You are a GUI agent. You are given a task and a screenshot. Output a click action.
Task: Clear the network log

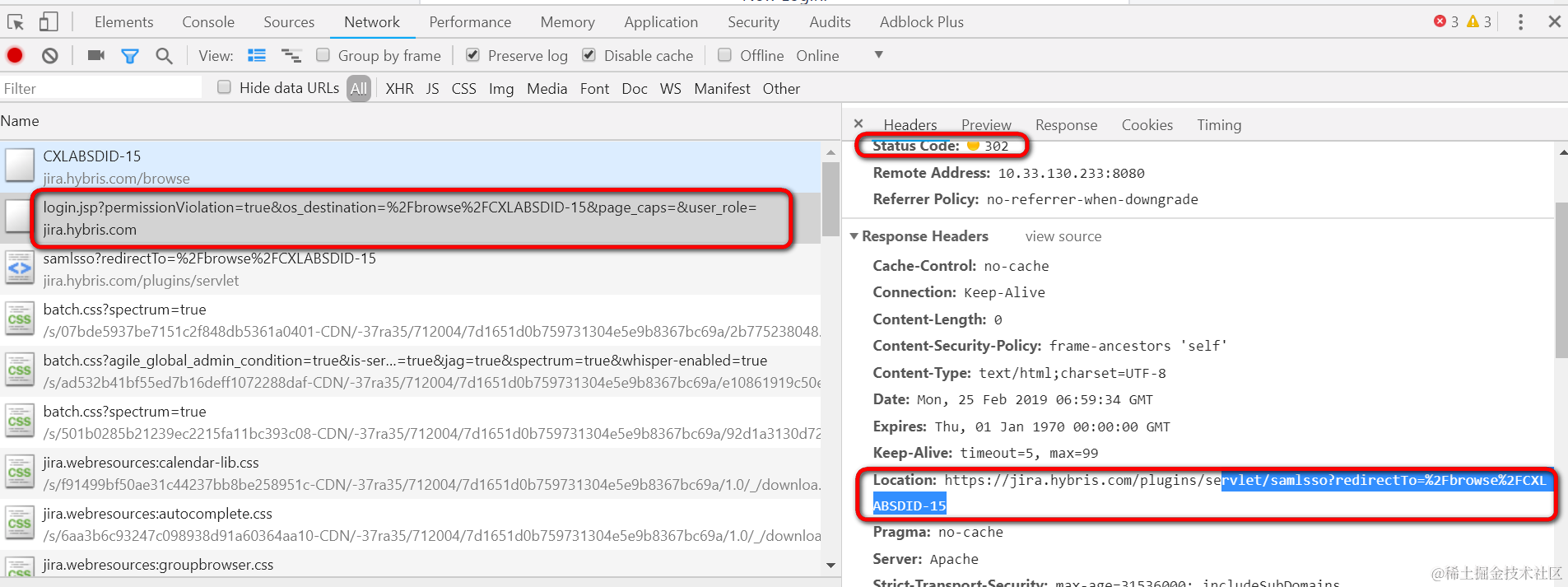pos(50,55)
